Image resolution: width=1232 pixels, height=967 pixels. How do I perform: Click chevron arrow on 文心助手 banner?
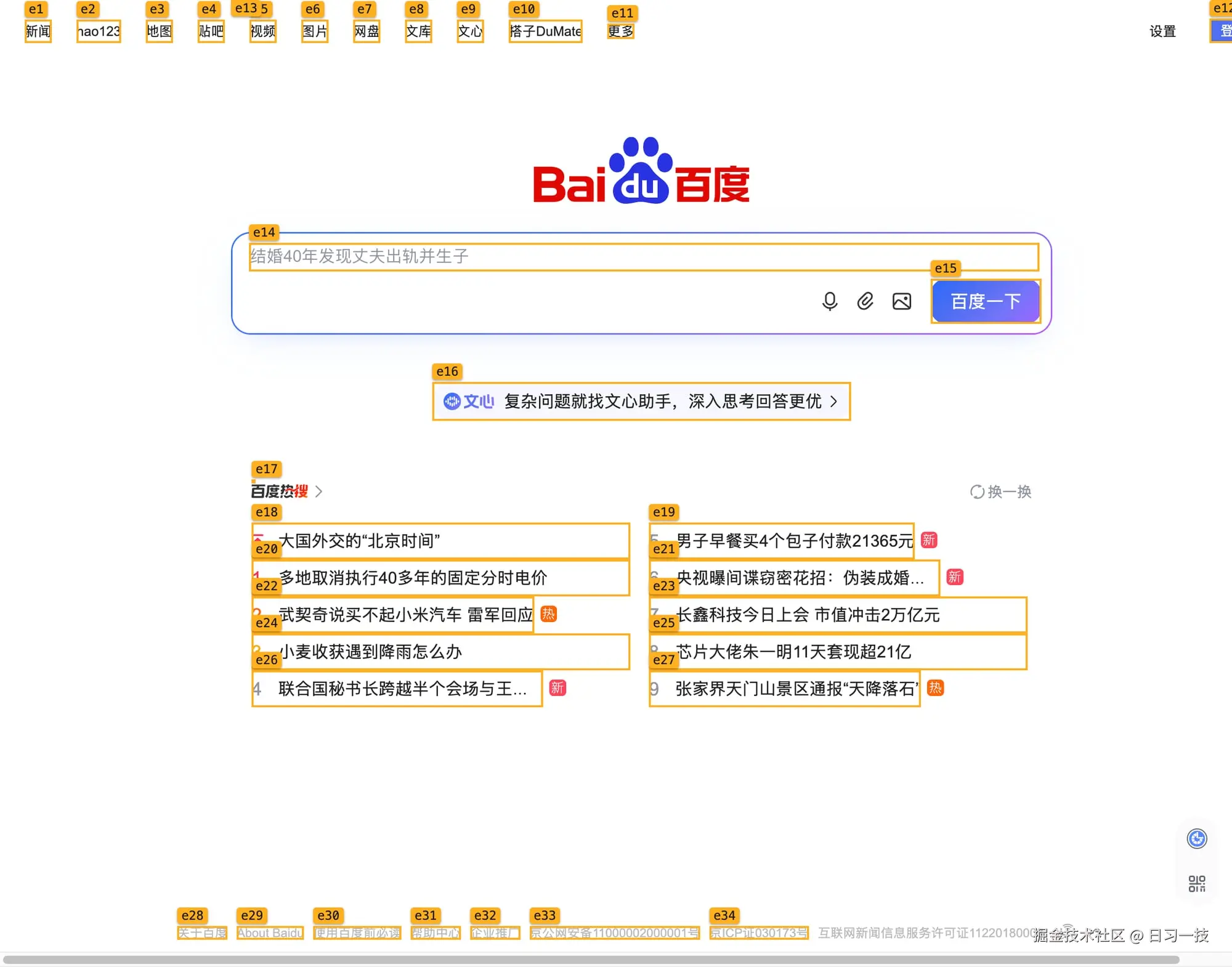tap(834, 402)
